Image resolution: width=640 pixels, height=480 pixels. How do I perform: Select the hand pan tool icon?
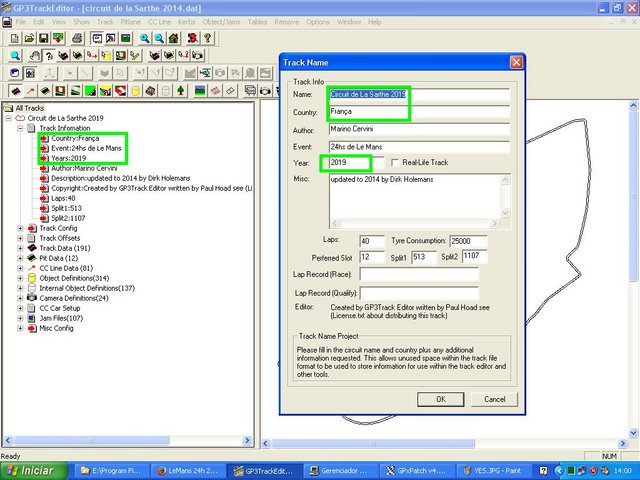pos(34,55)
